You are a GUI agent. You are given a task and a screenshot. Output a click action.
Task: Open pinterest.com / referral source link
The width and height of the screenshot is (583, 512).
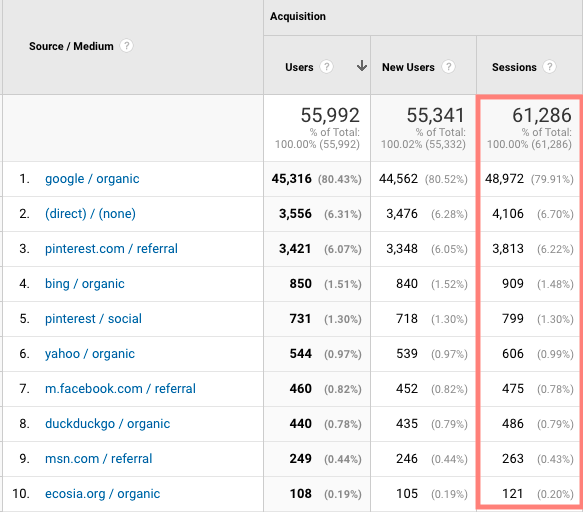point(111,249)
